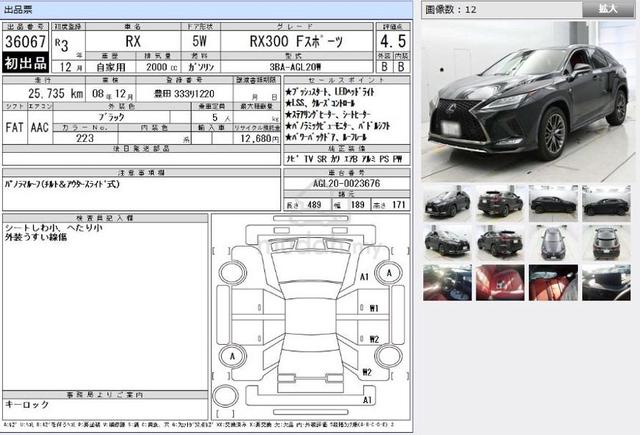
Task: Select the fourth thumbnail in the top row
Action: pyautogui.click(x=606, y=203)
